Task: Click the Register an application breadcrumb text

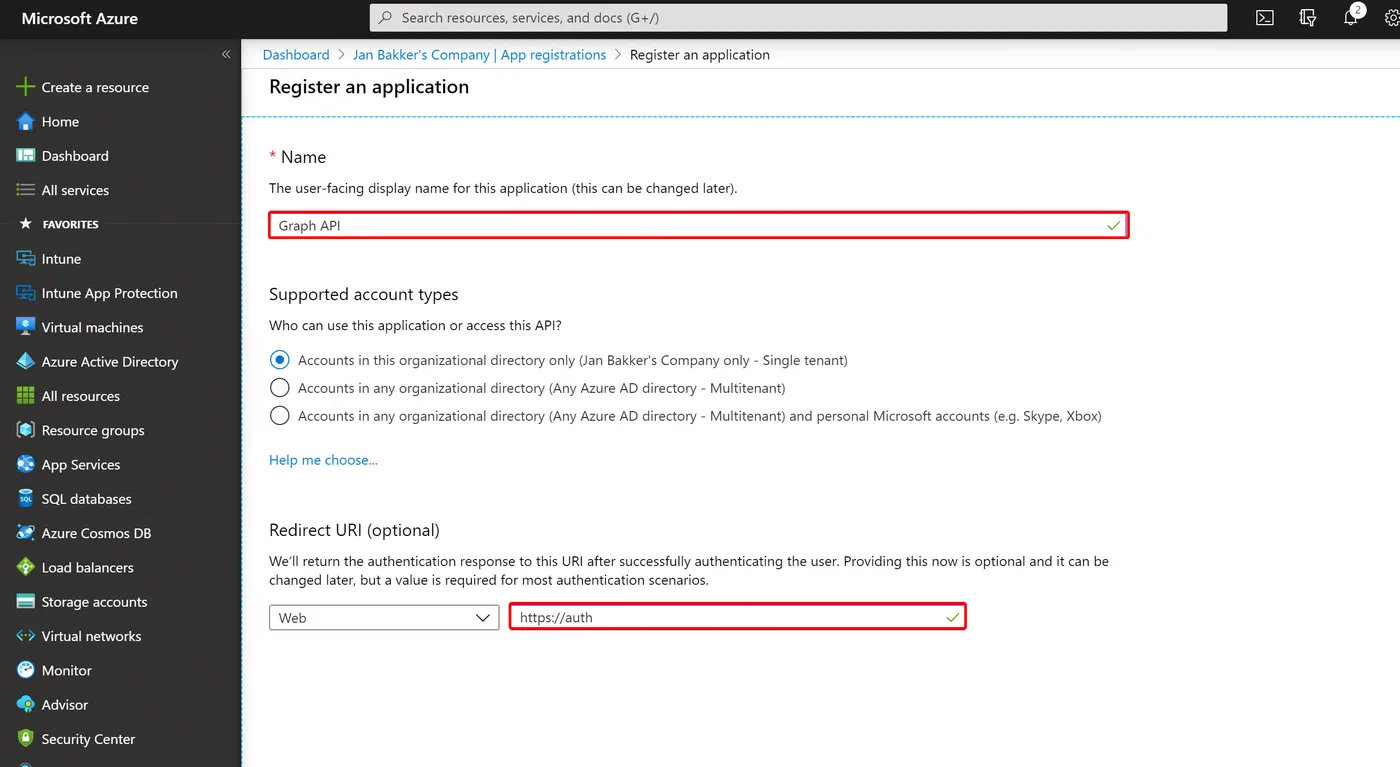Action: [x=700, y=55]
